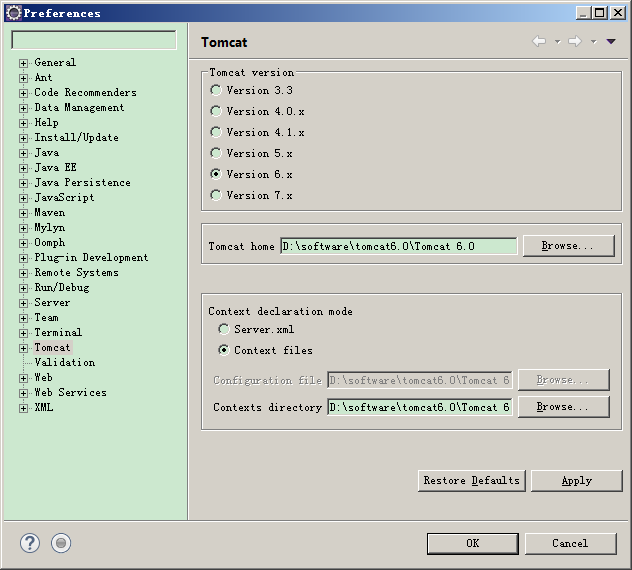Click the forward navigation arrow
Viewport: 632px width, 570px height.
(x=575, y=41)
